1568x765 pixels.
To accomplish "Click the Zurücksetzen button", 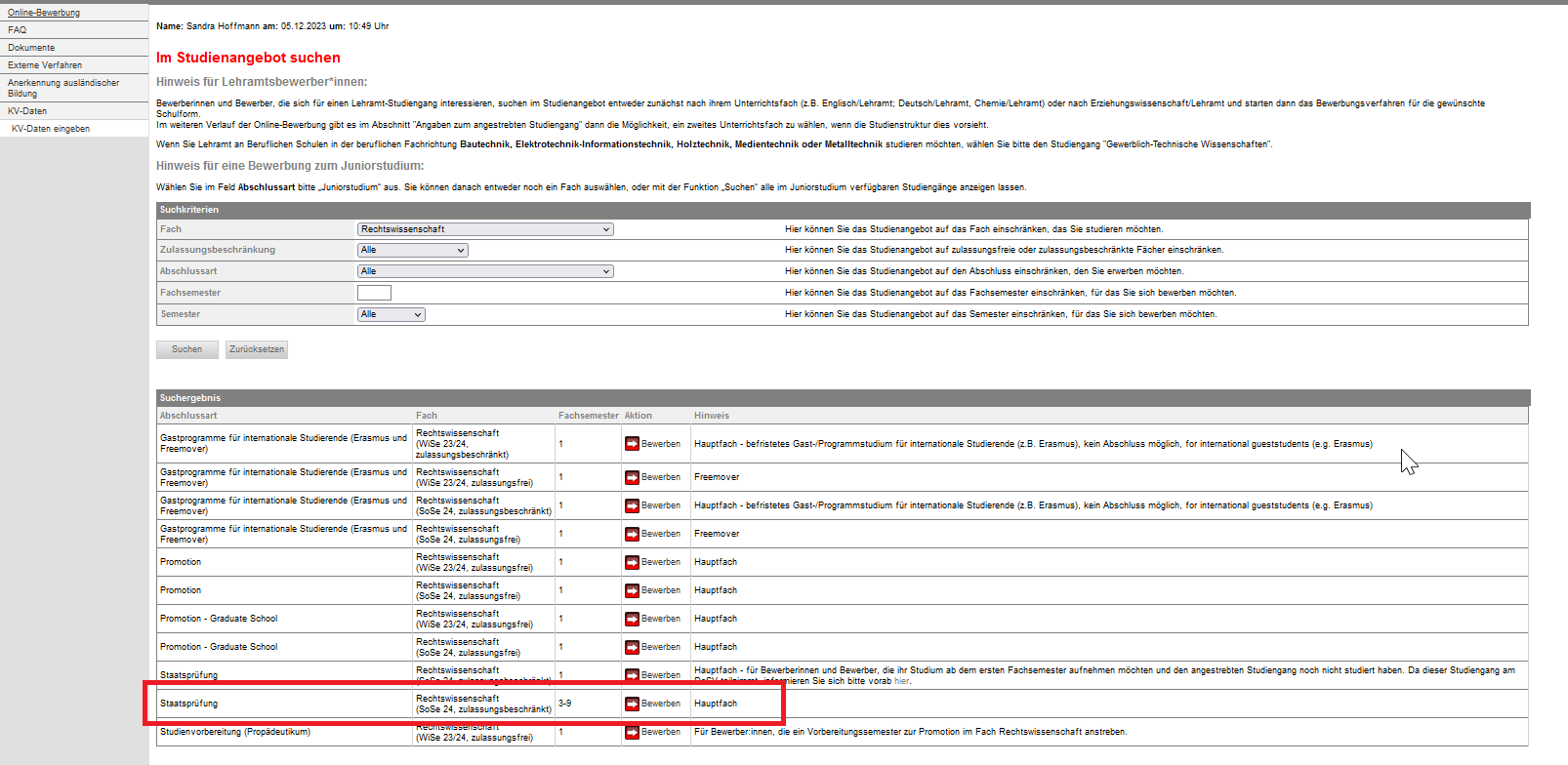I will [257, 349].
